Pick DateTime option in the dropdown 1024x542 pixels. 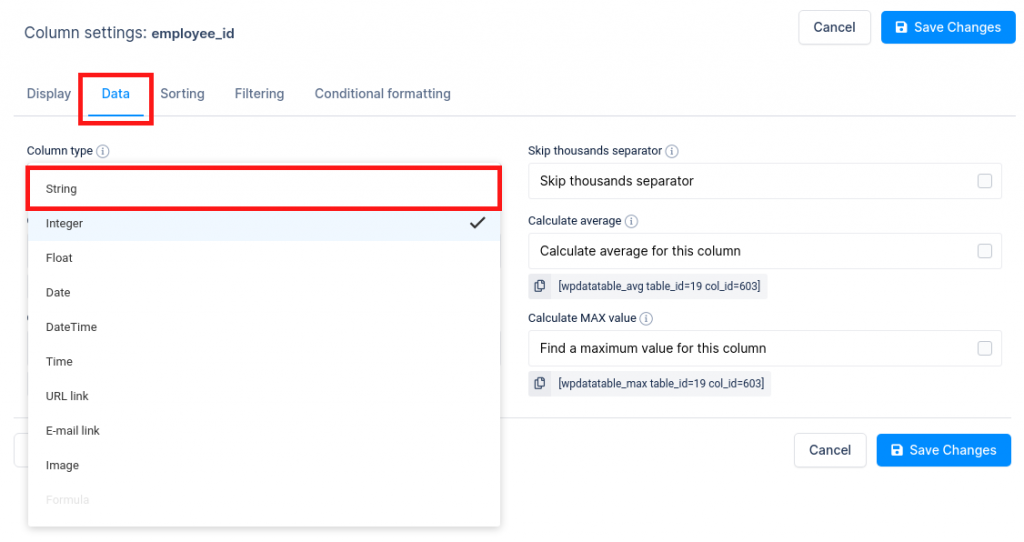click(264, 327)
